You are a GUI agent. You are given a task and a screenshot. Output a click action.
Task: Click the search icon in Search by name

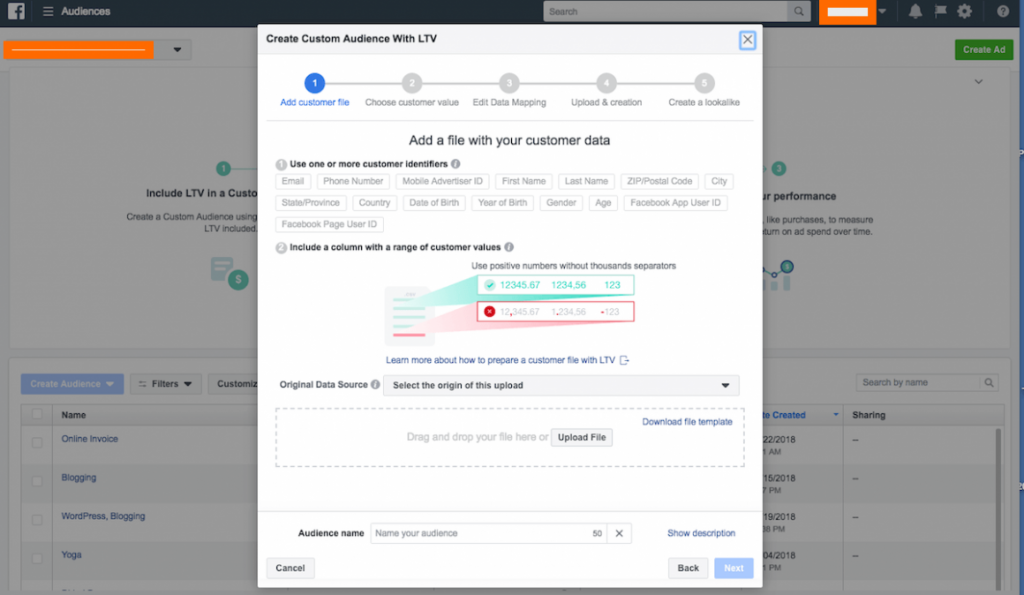pos(989,382)
